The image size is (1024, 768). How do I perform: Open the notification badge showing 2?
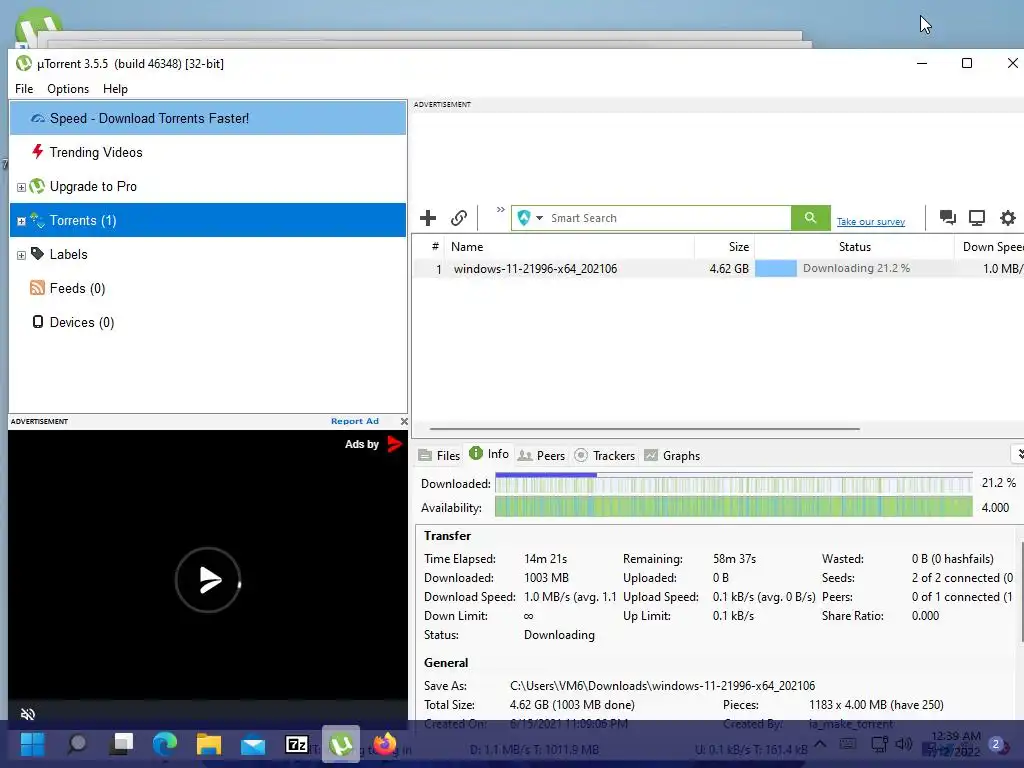click(996, 744)
